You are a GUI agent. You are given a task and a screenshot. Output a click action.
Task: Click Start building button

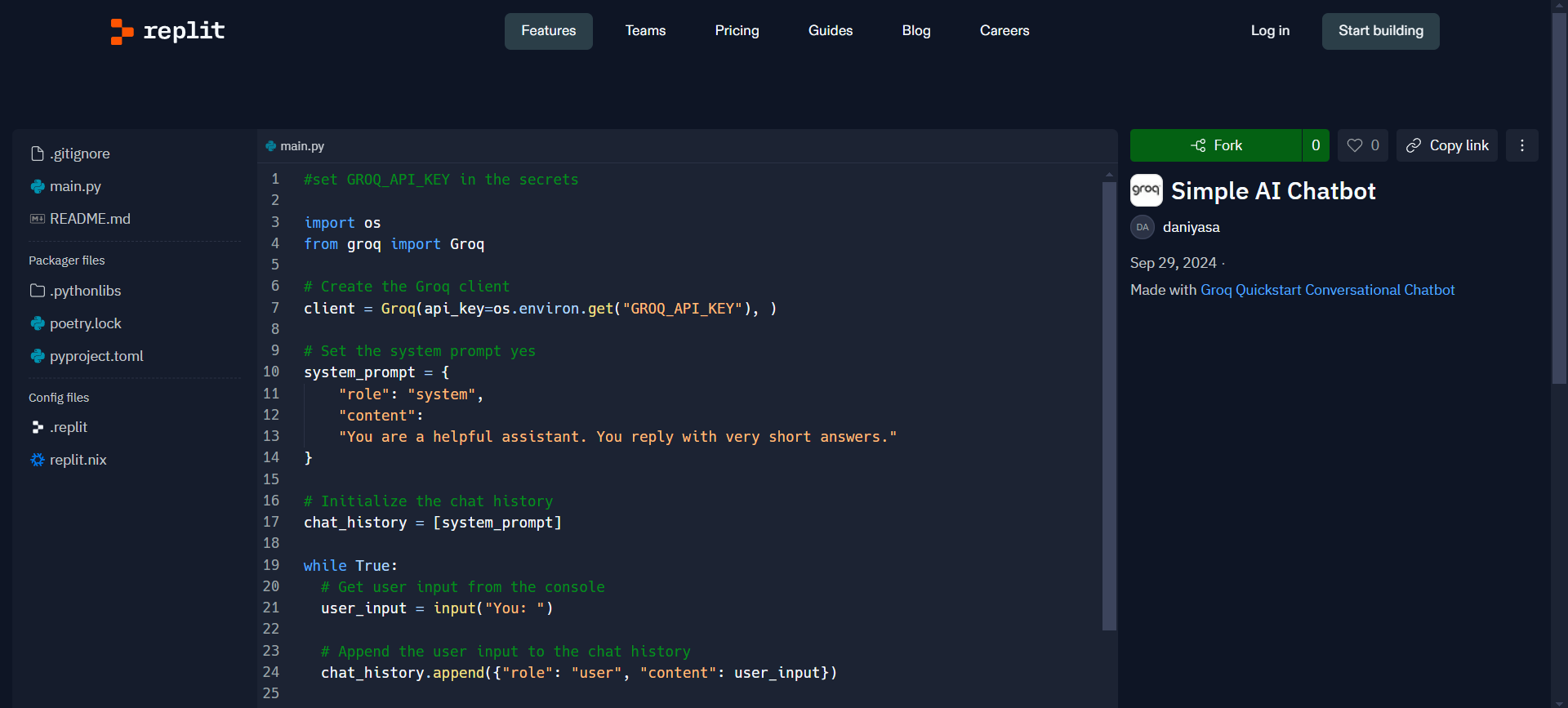point(1381,31)
